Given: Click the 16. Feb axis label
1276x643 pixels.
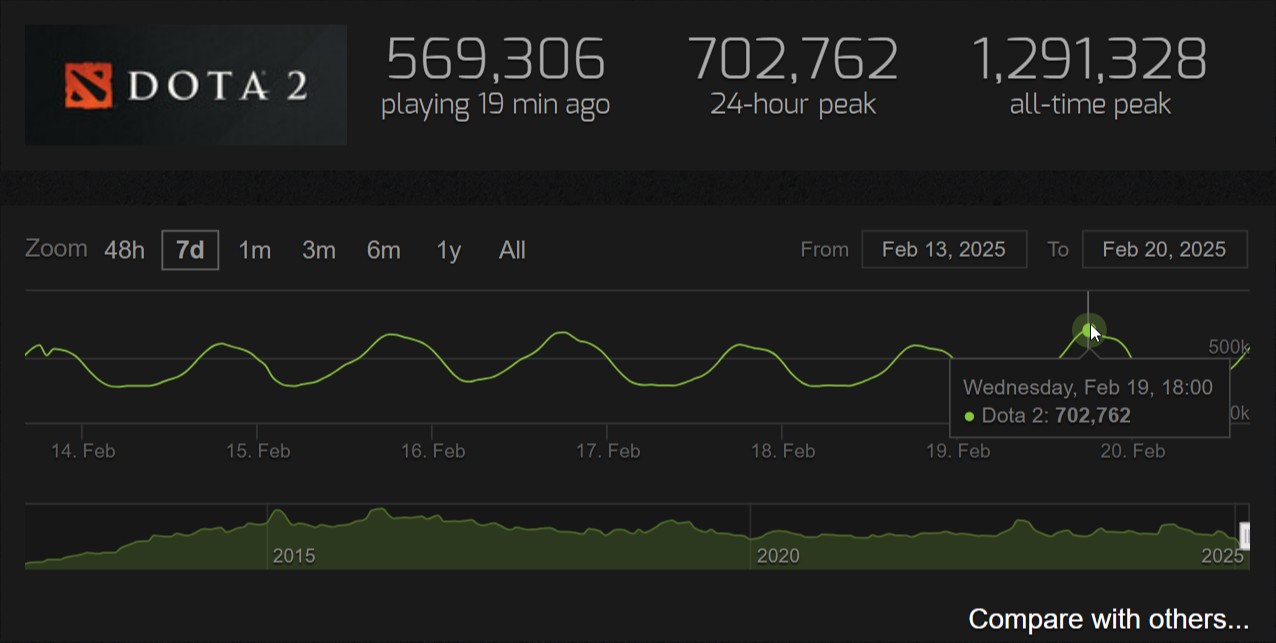Looking at the screenshot, I should (433, 451).
